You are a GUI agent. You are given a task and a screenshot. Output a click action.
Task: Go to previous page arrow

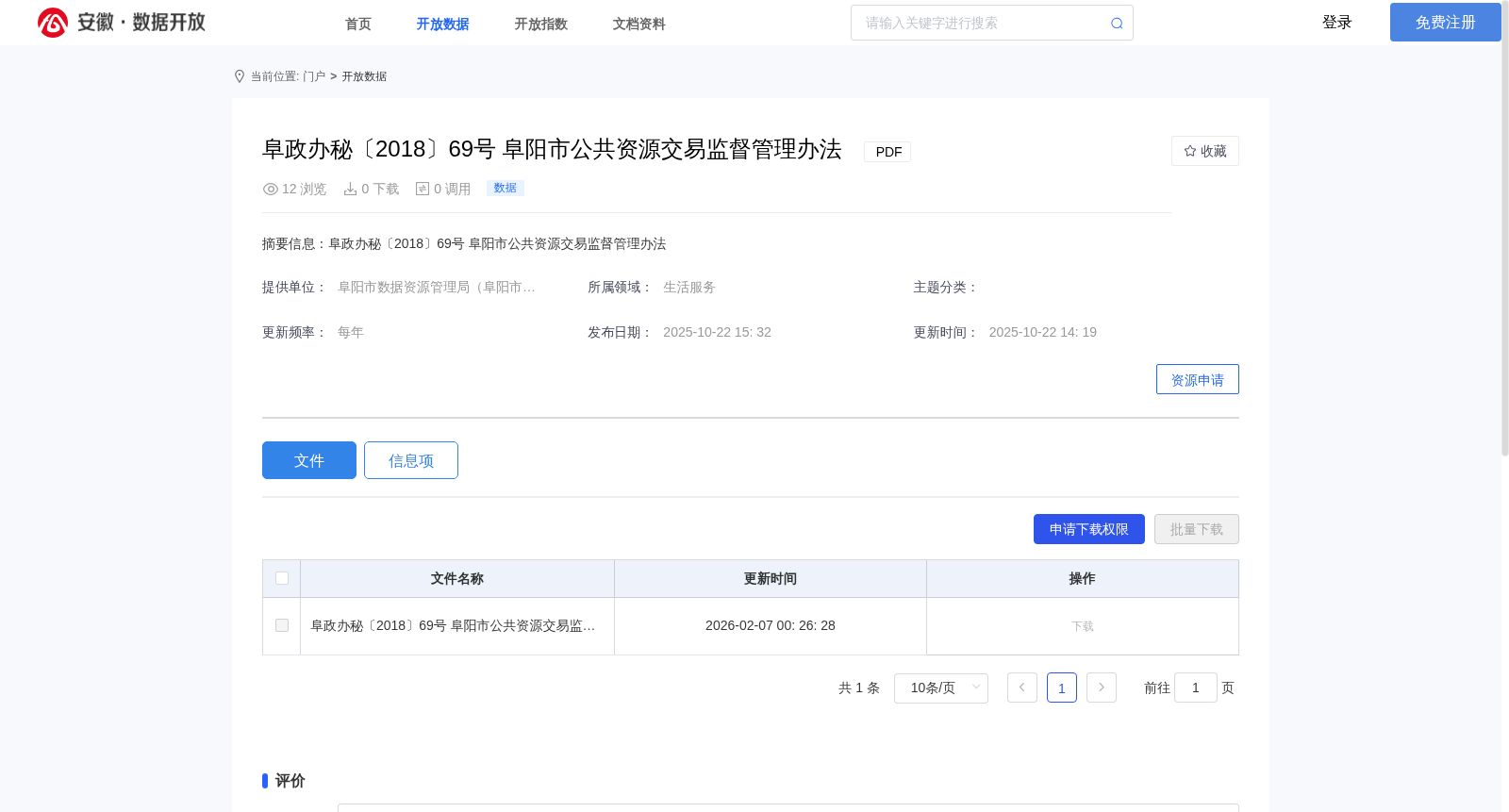click(x=1022, y=688)
